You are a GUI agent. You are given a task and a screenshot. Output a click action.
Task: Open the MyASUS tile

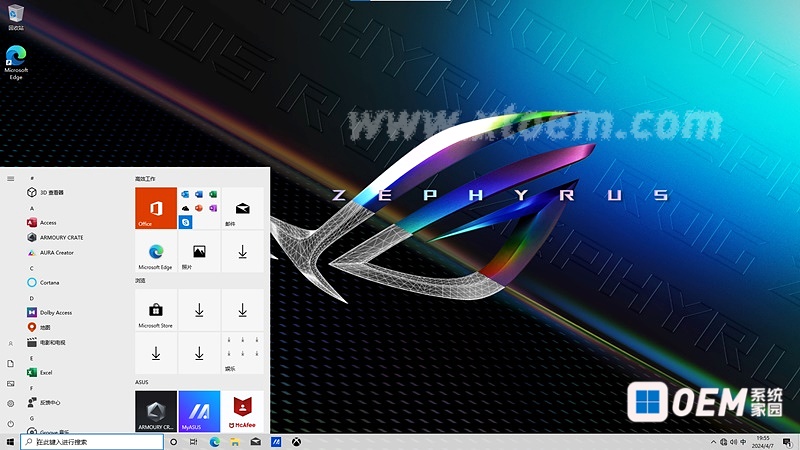(x=199, y=411)
